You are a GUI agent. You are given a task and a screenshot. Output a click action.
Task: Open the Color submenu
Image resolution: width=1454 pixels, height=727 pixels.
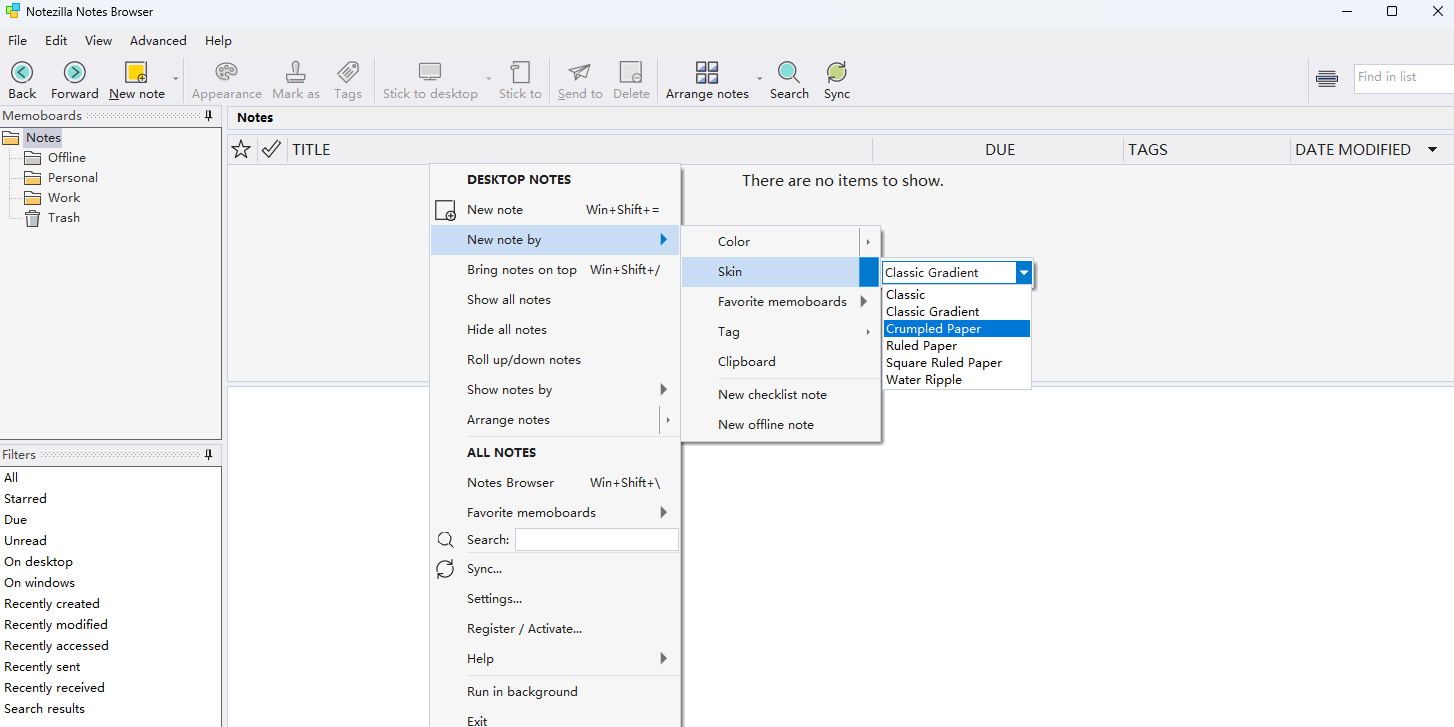click(x=734, y=242)
